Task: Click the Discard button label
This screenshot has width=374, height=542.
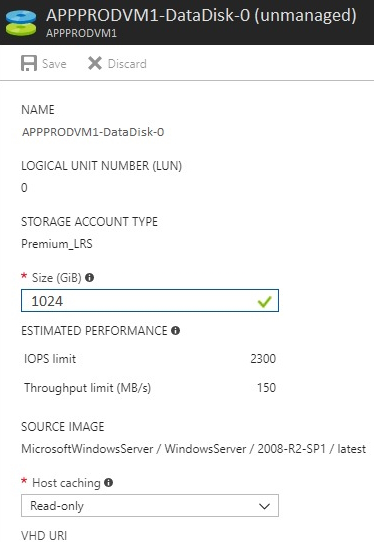Action: point(127,64)
